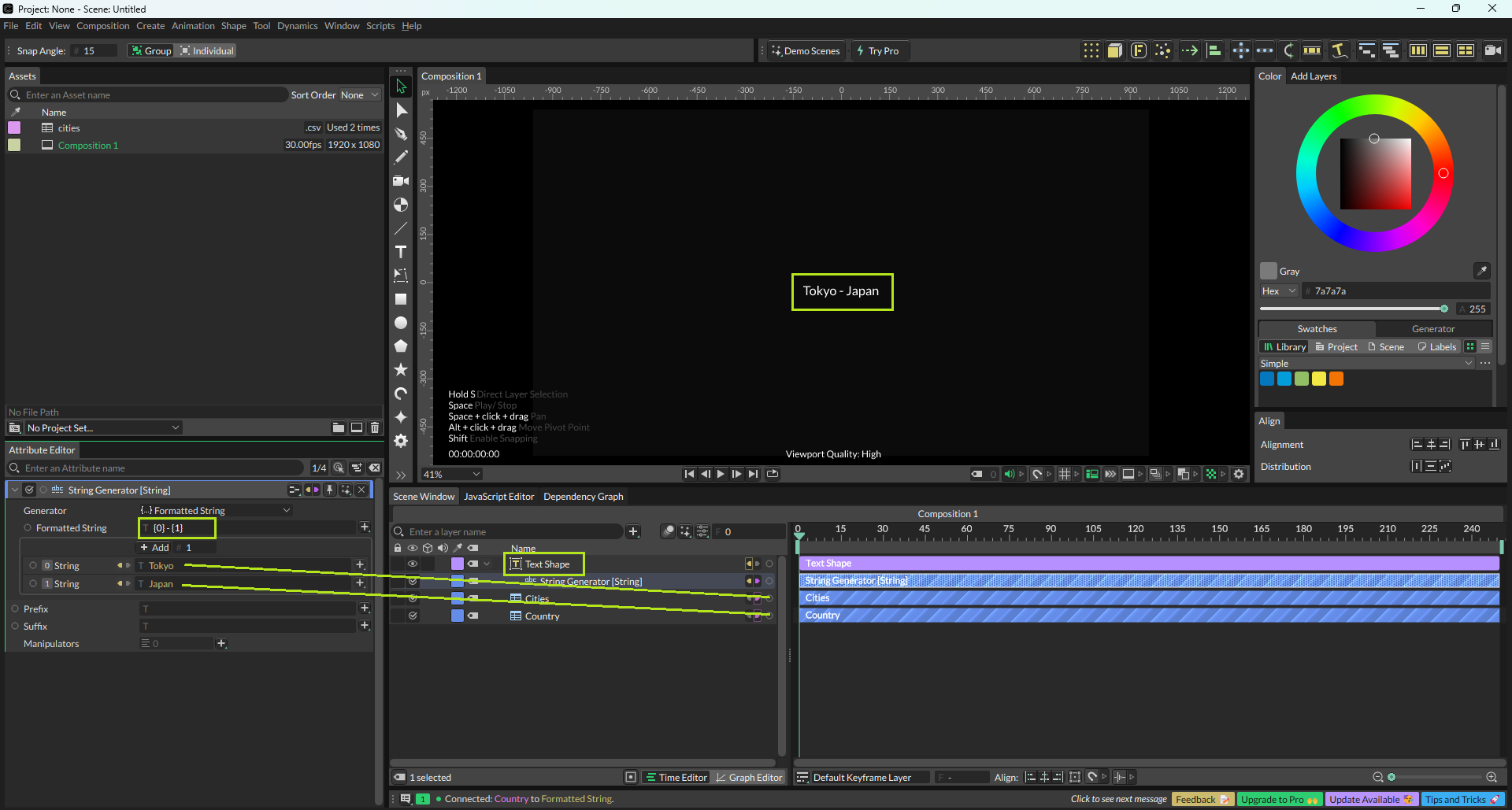Select the Text tool in toolbar

tap(401, 252)
